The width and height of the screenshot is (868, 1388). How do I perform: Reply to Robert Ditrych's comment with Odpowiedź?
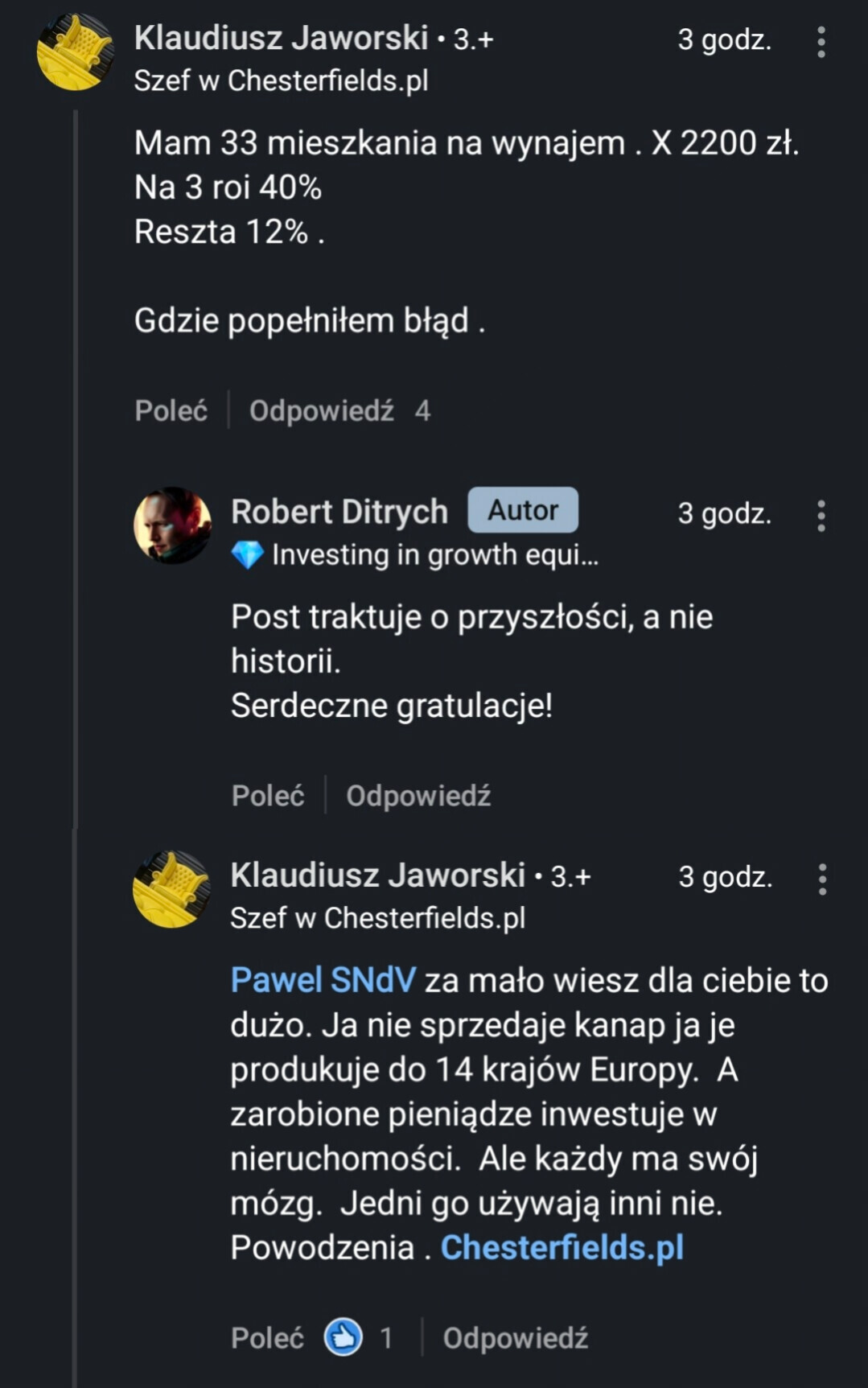point(418,796)
